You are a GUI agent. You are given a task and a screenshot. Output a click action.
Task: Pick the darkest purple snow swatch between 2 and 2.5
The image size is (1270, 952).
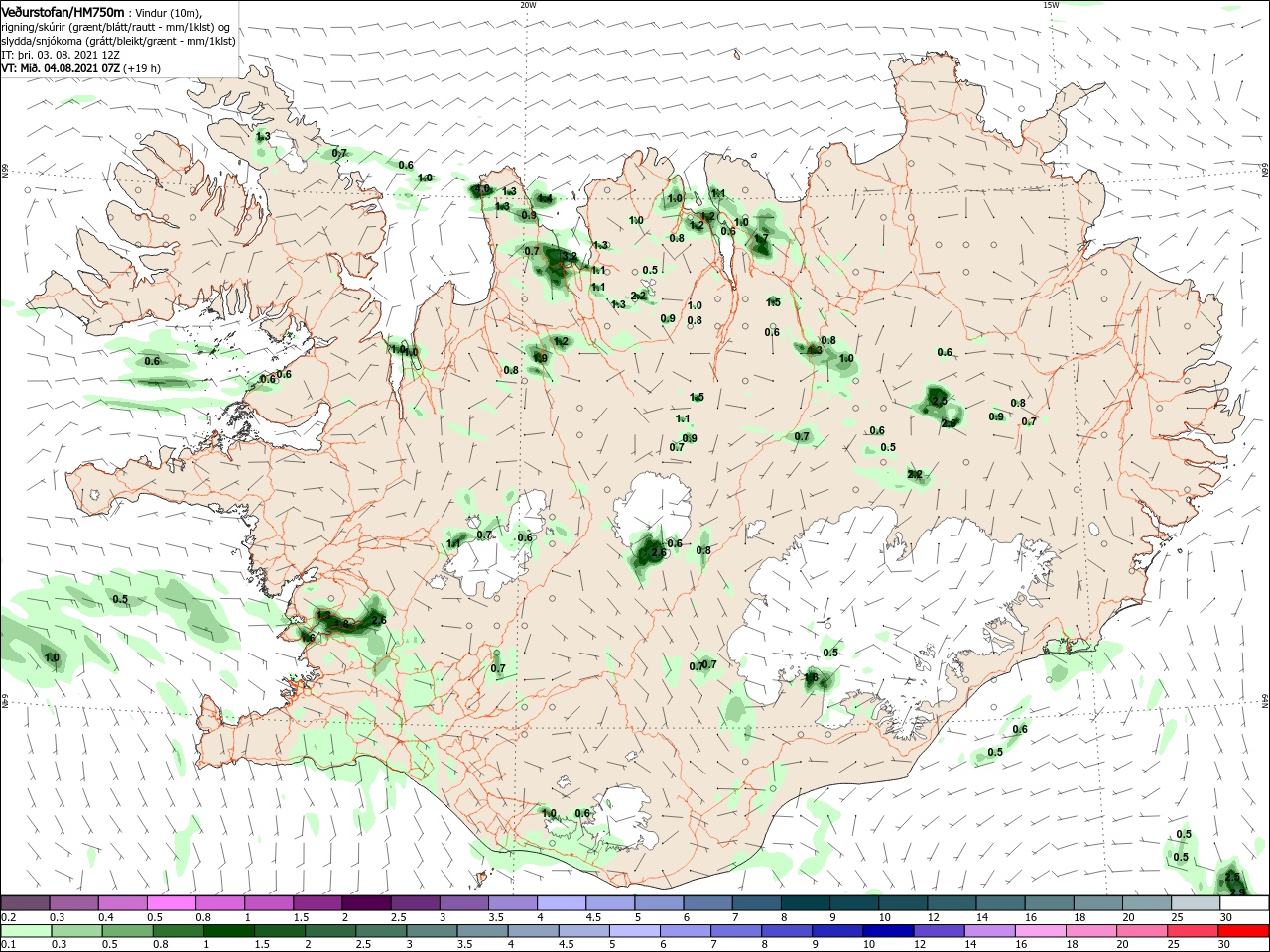(x=366, y=903)
